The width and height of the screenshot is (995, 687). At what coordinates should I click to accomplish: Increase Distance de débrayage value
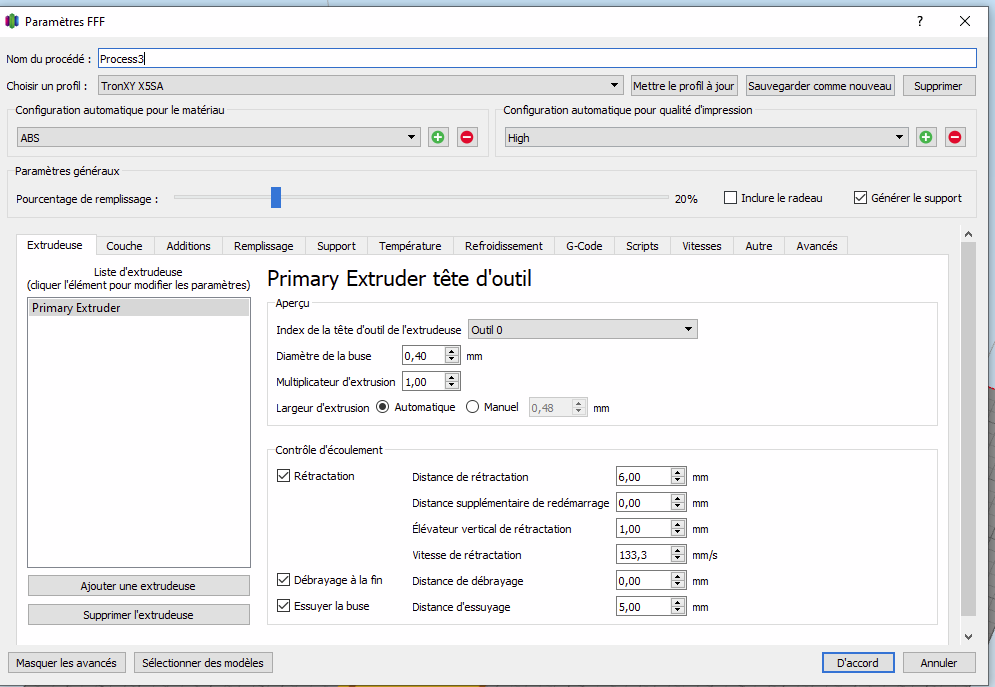(678, 576)
